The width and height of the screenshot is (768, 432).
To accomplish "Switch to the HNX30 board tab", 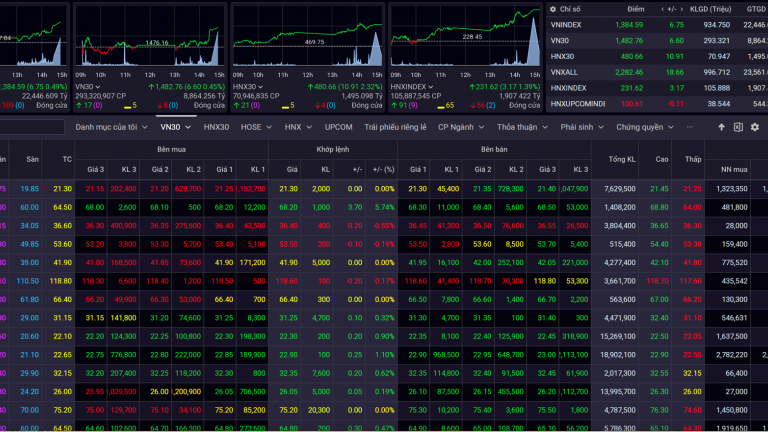I will tap(216, 127).
